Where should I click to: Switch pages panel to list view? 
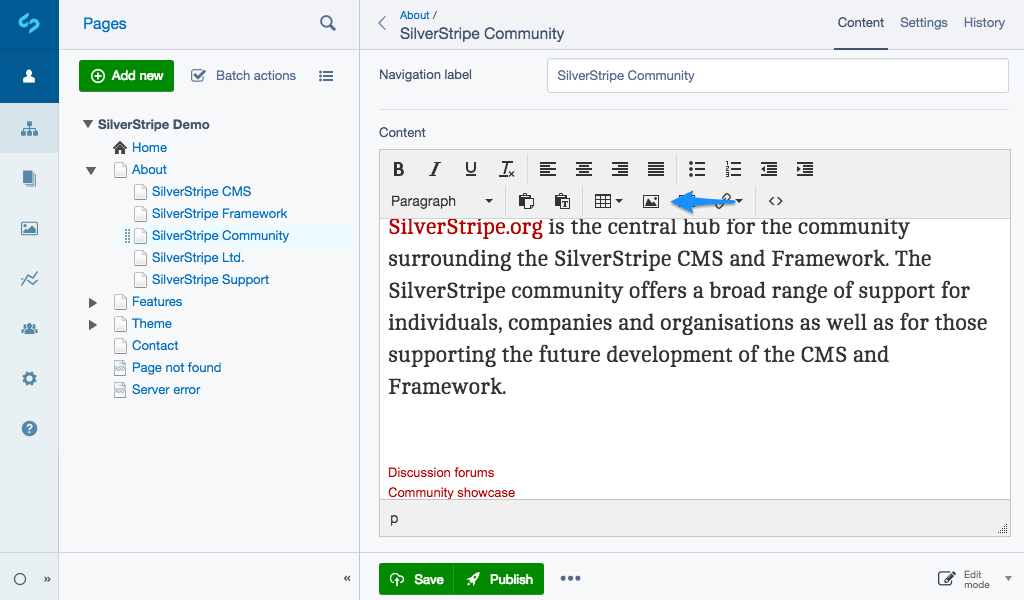[326, 75]
